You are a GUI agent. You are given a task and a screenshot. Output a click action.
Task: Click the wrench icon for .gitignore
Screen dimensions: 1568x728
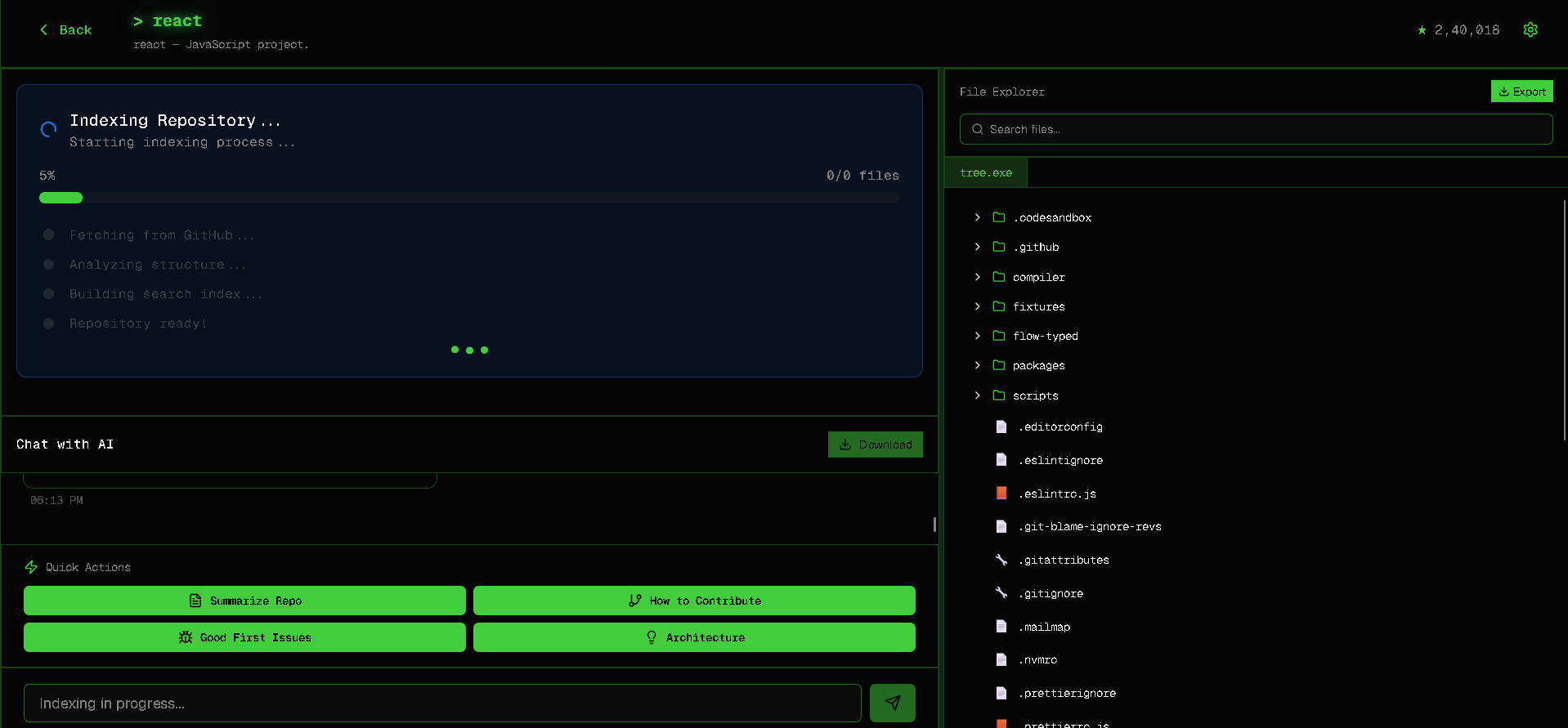click(1001, 593)
